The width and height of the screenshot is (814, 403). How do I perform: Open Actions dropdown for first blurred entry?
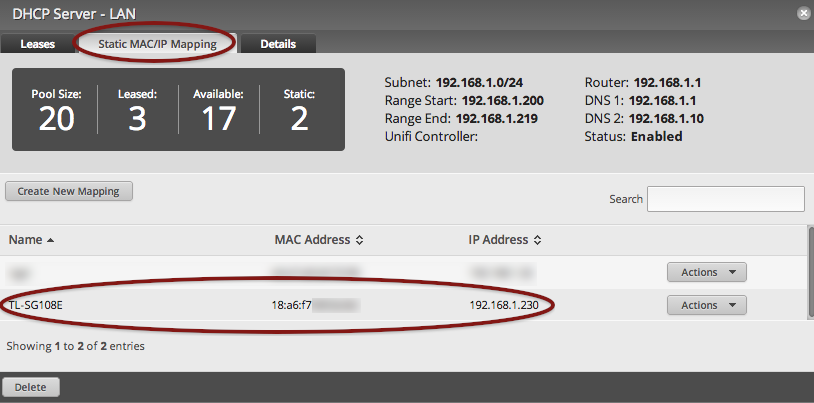707,272
